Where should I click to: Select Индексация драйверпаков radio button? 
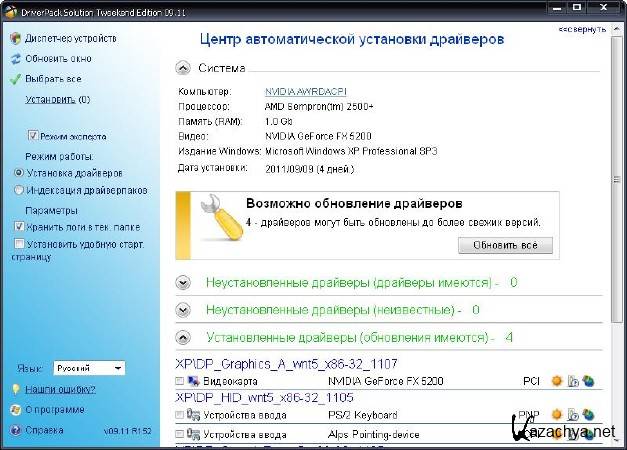click(x=19, y=189)
